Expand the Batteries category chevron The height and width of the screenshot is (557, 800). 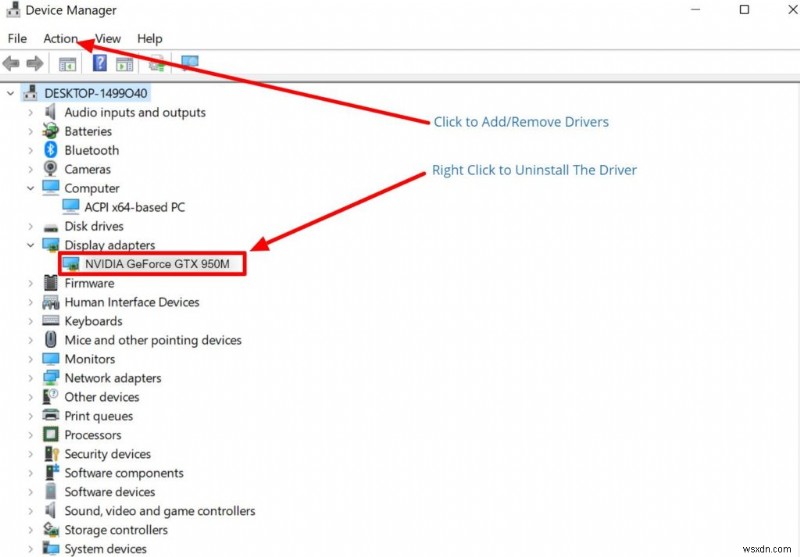(x=31, y=131)
